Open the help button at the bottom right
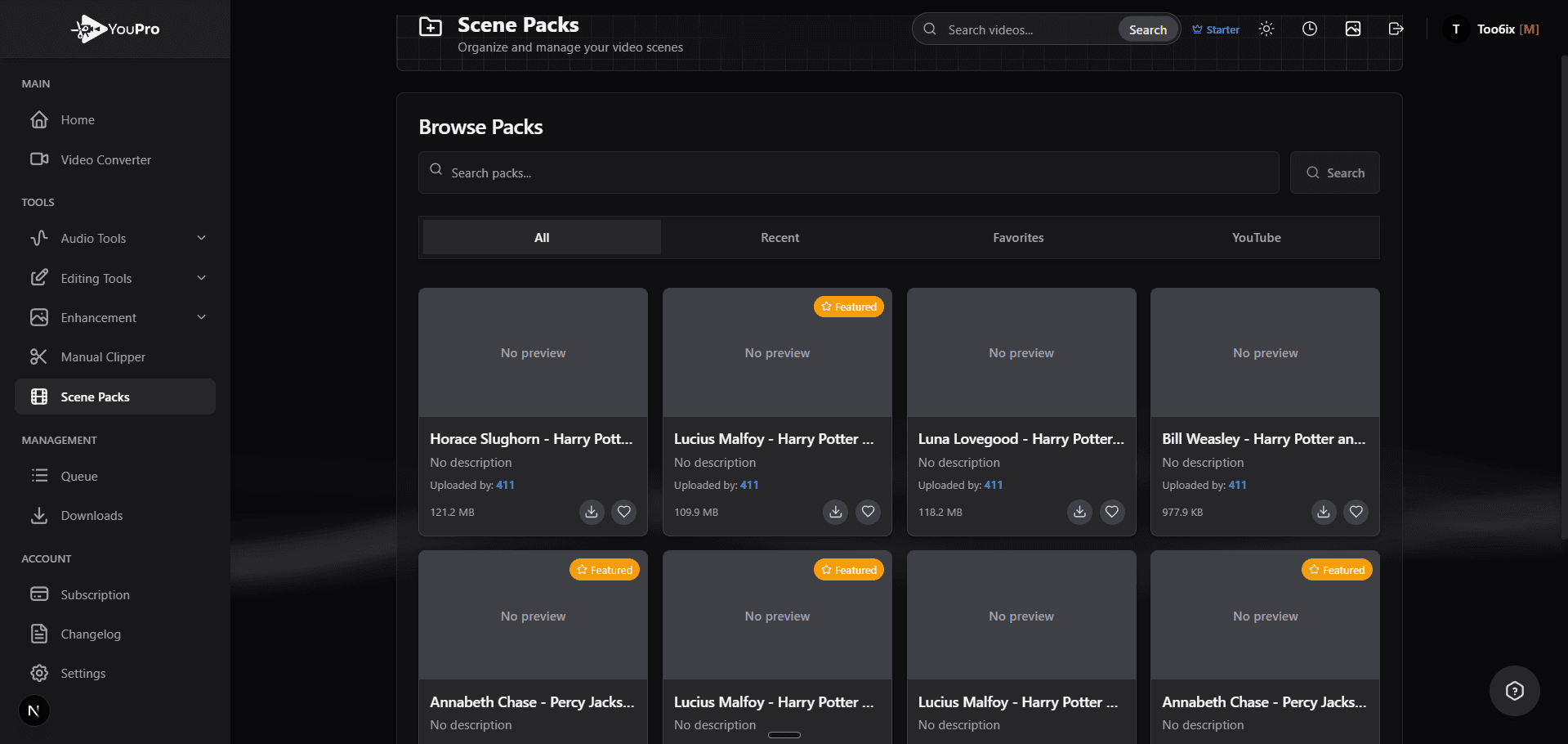The width and height of the screenshot is (1568, 744). [x=1515, y=691]
